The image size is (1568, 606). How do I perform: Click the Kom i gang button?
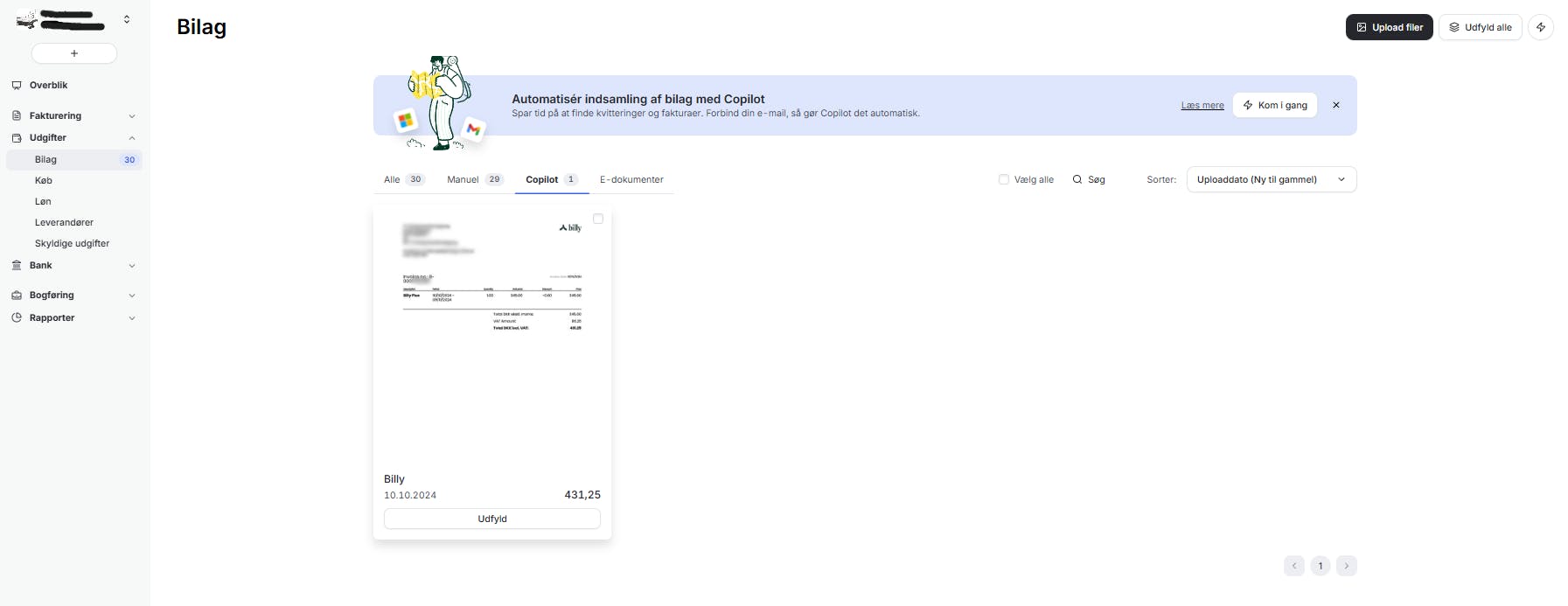[x=1275, y=105]
